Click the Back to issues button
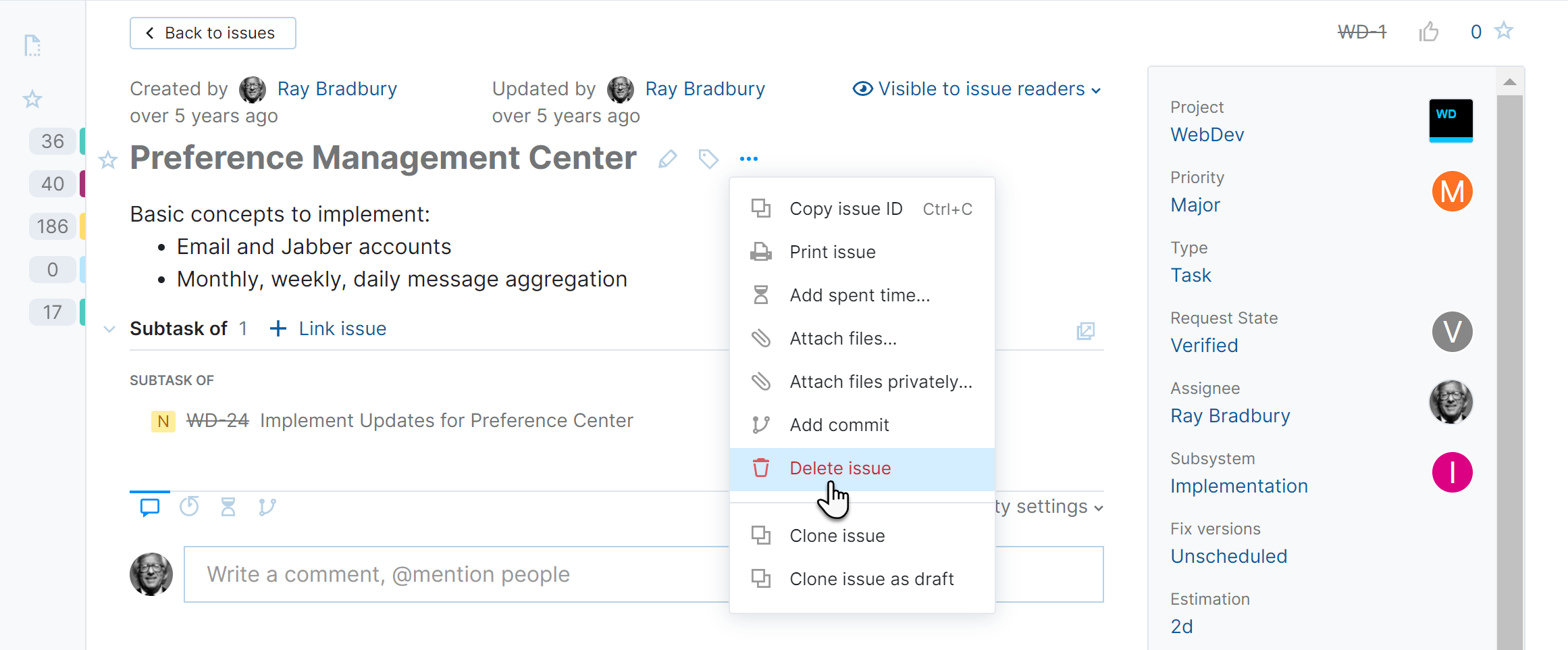 213,33
